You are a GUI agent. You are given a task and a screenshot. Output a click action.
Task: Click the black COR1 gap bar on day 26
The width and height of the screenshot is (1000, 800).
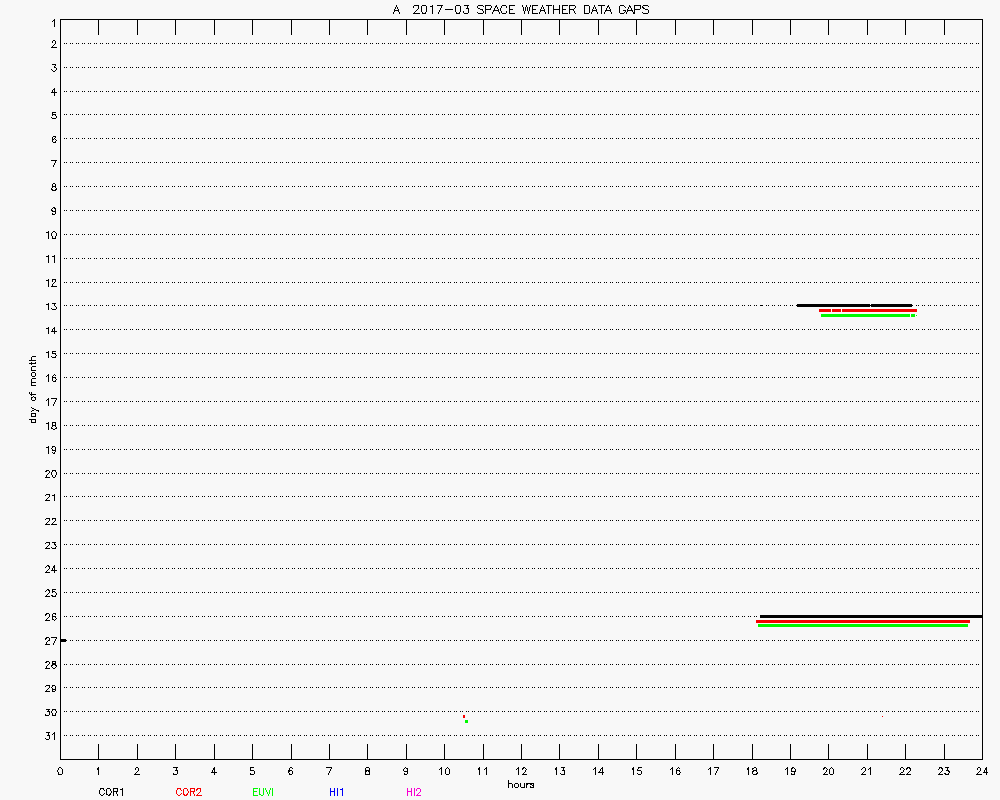tap(870, 616)
